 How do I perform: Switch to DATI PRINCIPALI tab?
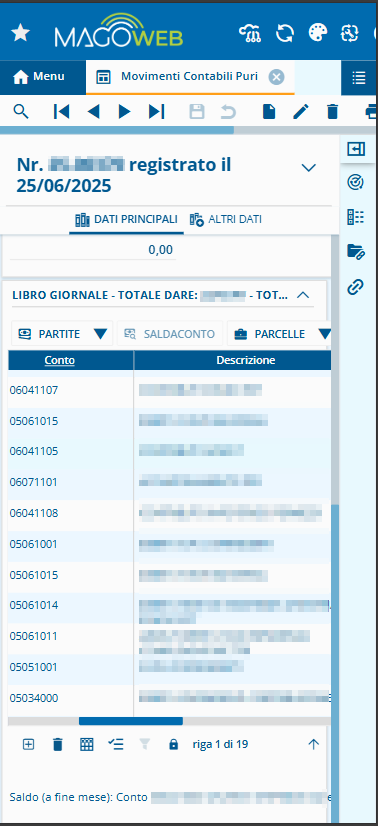(x=126, y=220)
